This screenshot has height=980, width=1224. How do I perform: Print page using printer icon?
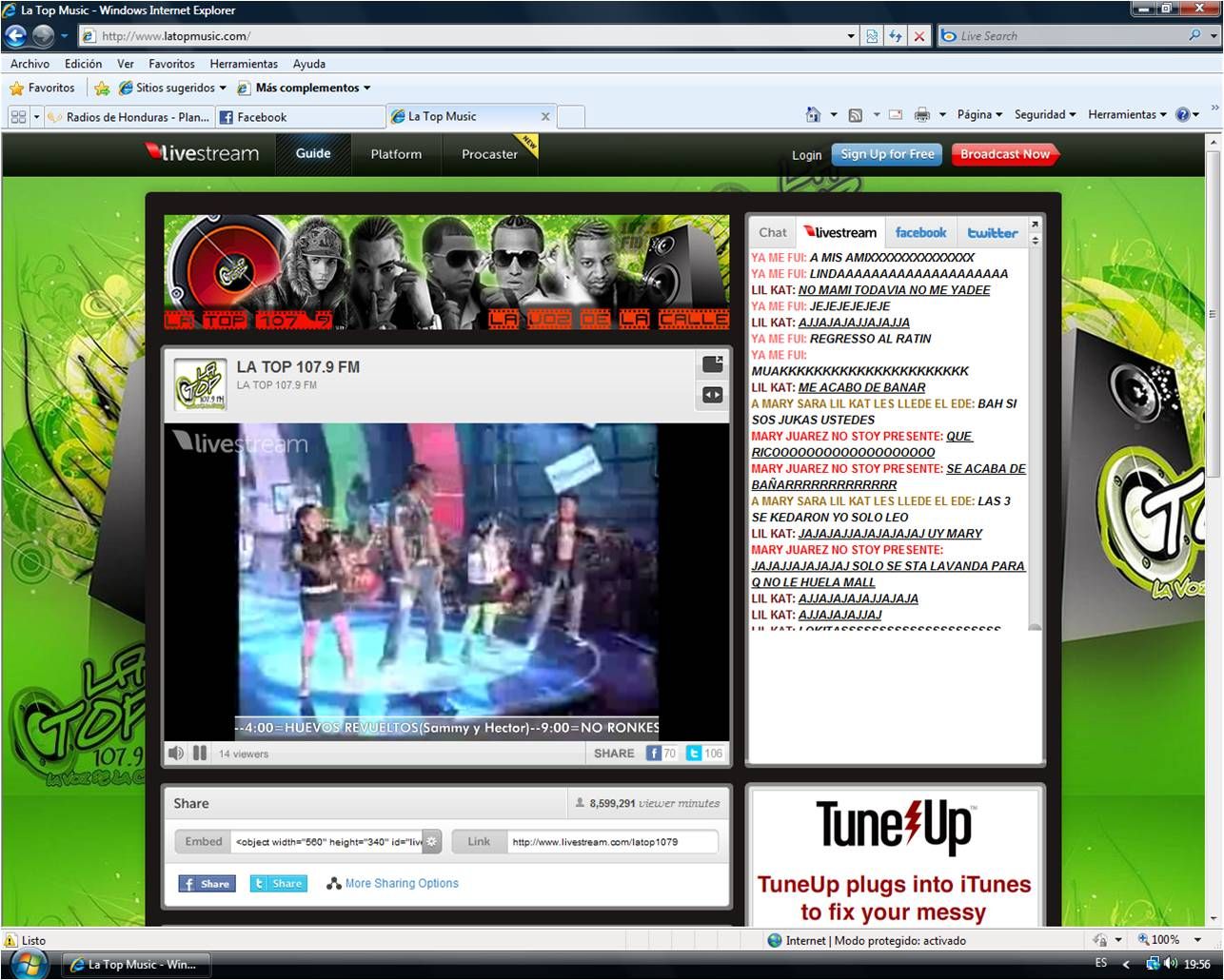pos(922,115)
